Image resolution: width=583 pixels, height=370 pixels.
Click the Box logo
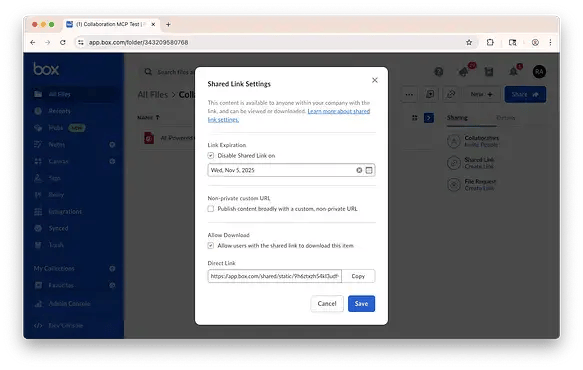(46, 69)
